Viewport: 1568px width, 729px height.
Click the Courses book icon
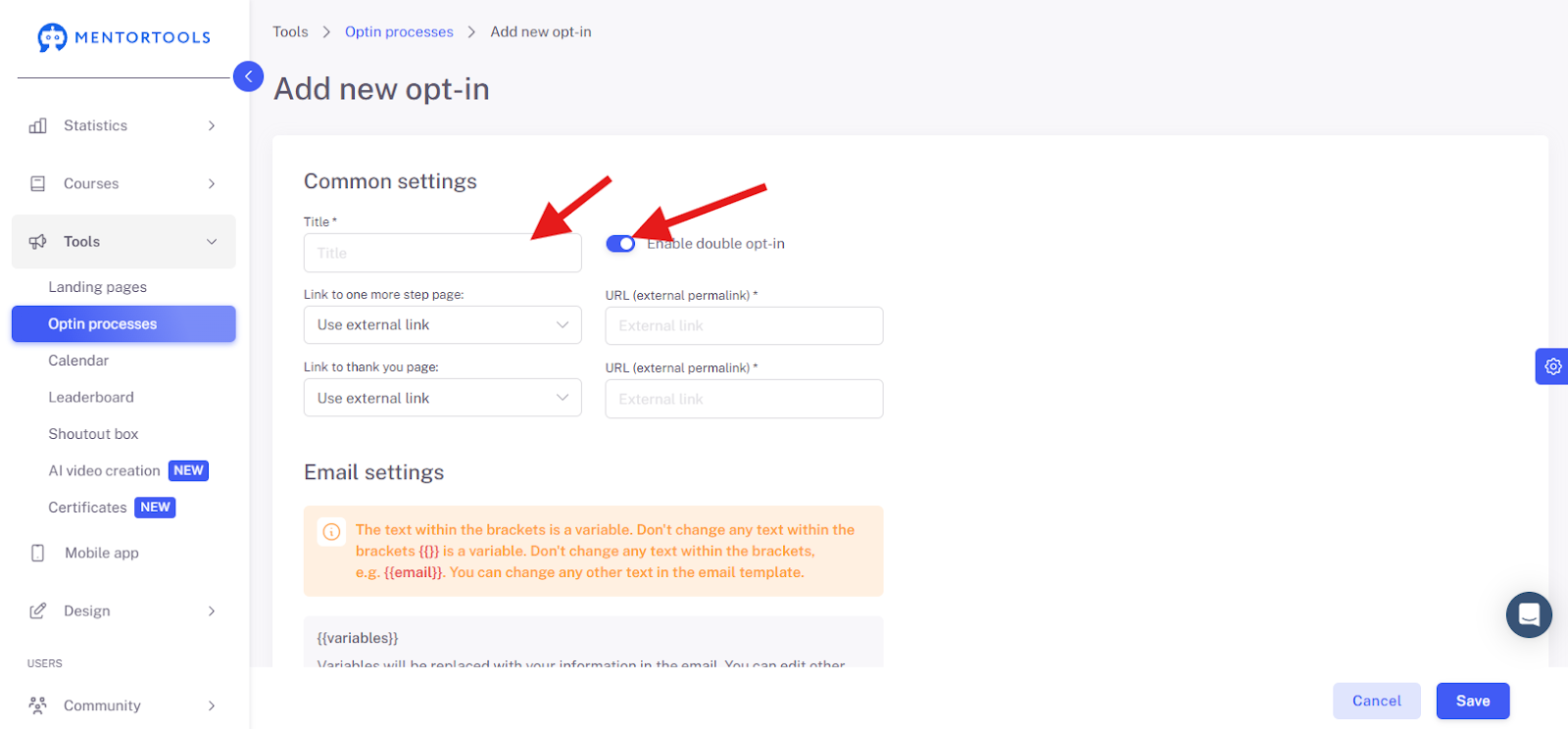(x=38, y=183)
